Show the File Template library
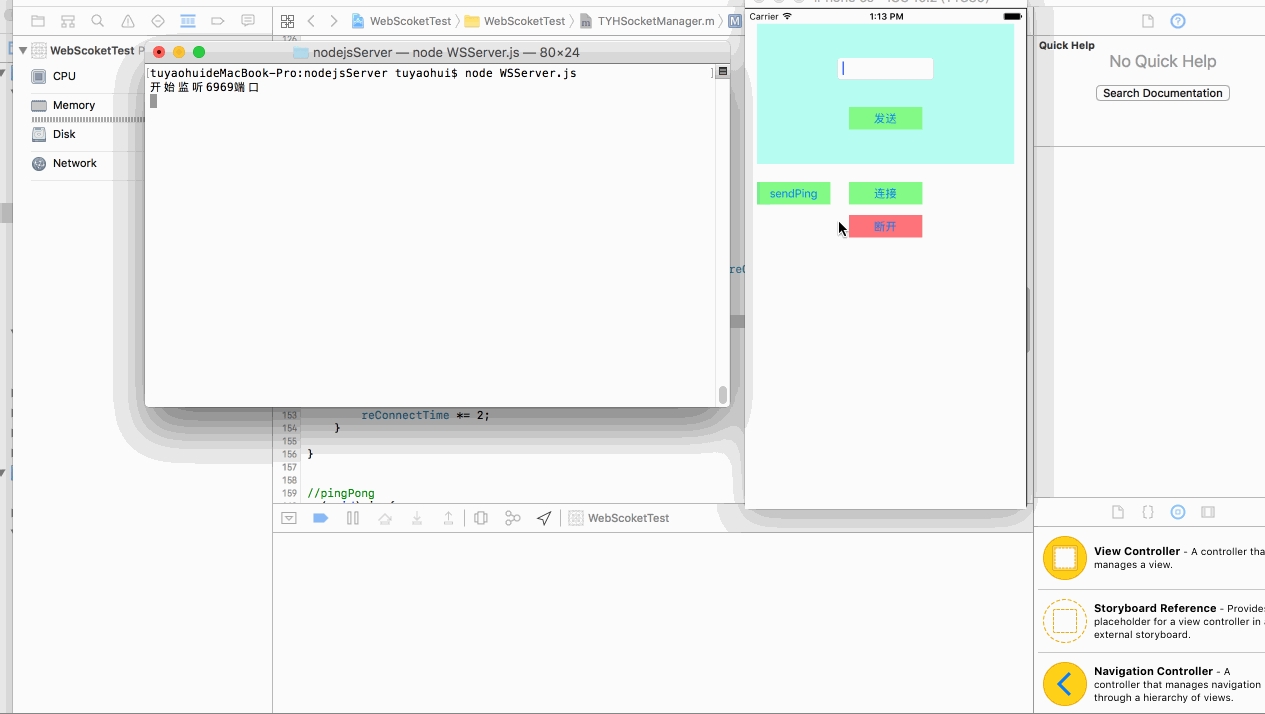1265x714 pixels. coord(1118,512)
